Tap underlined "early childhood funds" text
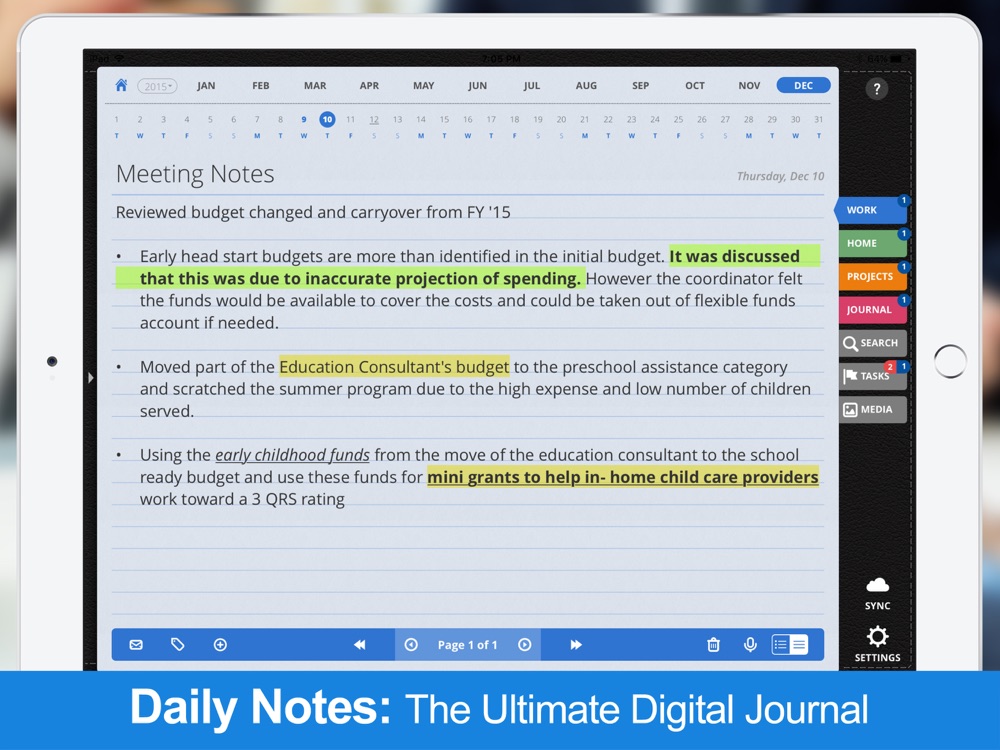Image resolution: width=1000 pixels, height=750 pixels. (292, 455)
